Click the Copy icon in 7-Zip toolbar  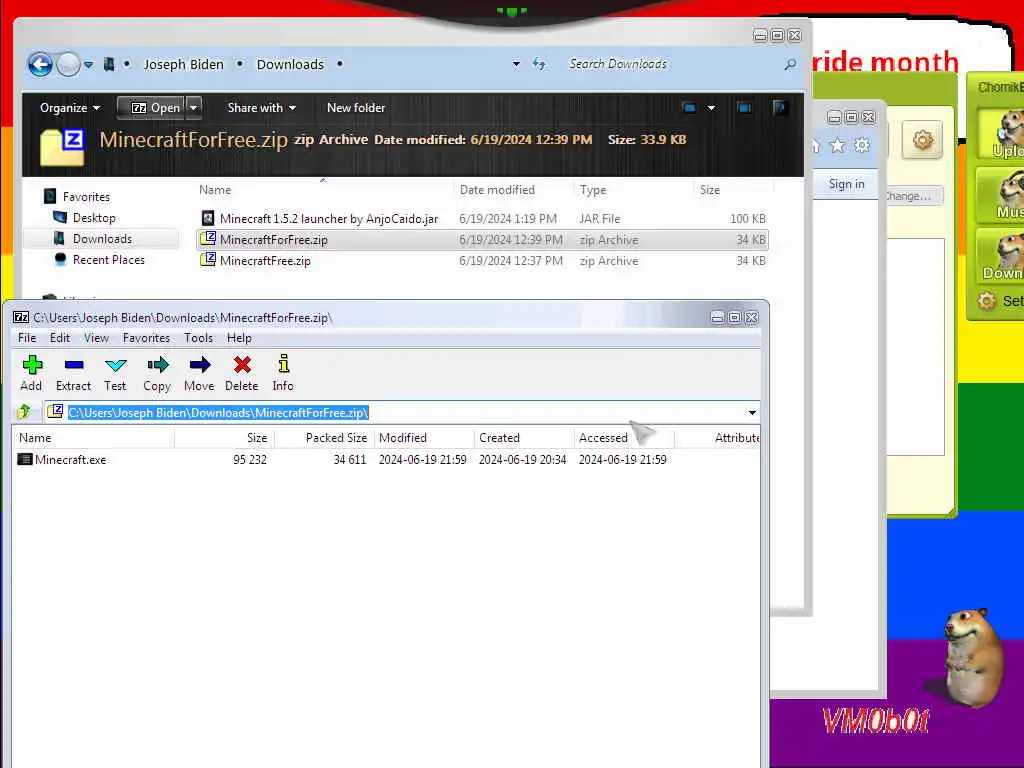click(x=157, y=373)
